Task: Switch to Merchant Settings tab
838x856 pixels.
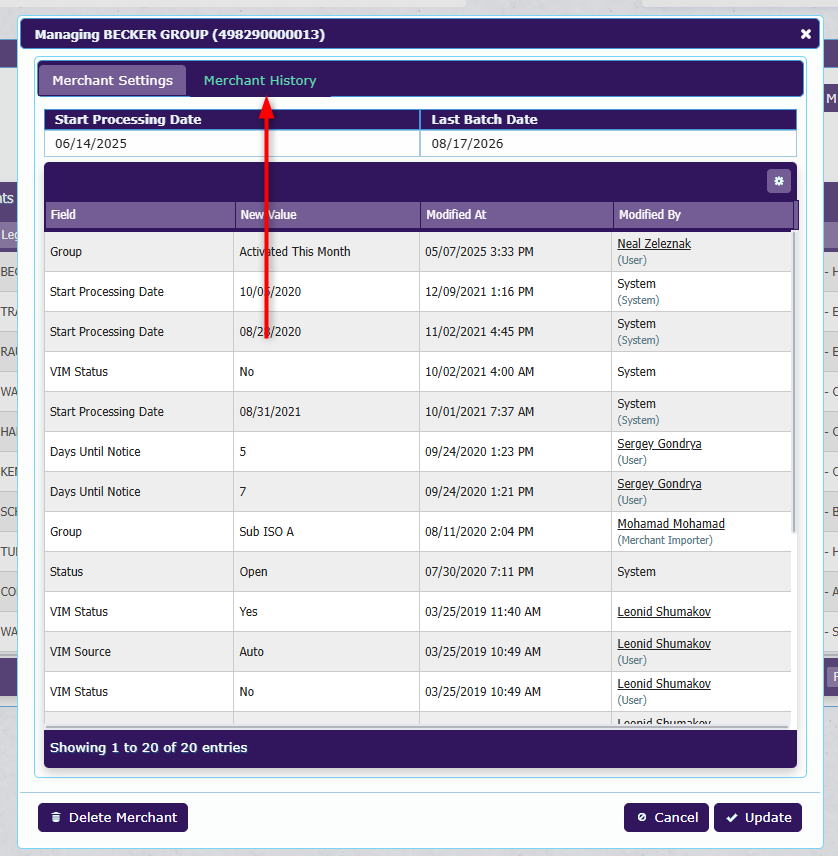Action: pyautogui.click(x=112, y=80)
